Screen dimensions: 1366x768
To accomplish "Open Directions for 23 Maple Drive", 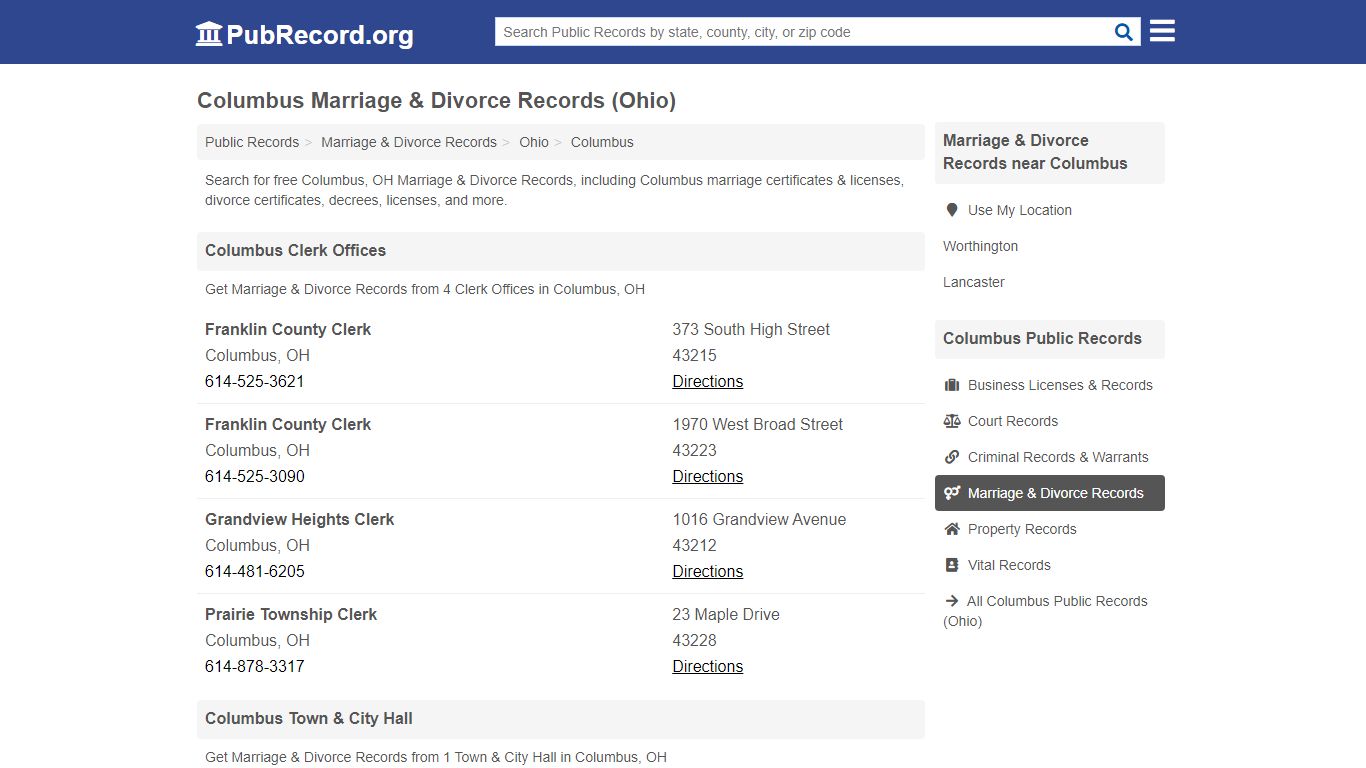I will click(x=708, y=666).
